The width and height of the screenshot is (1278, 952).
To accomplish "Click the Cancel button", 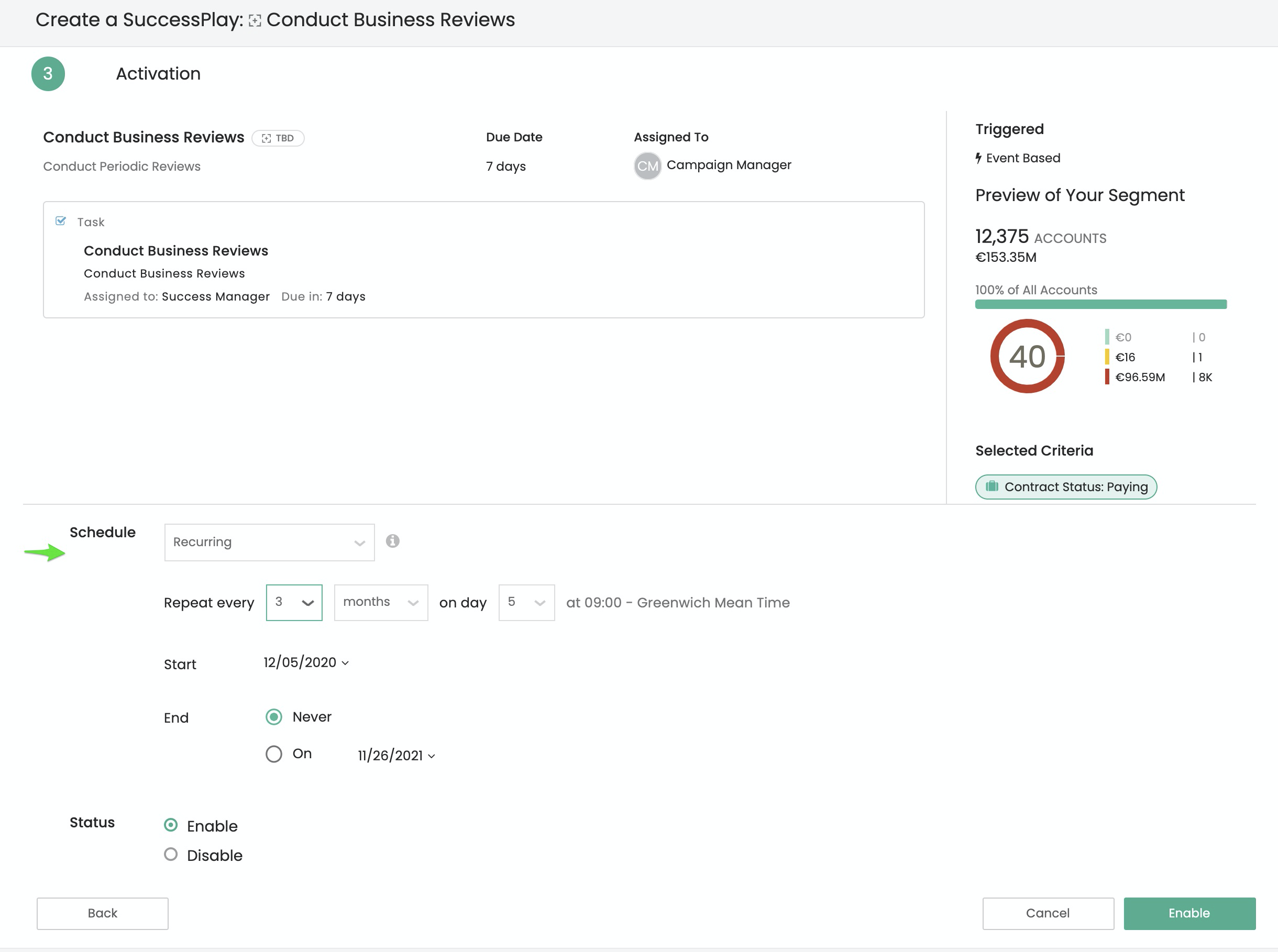I will click(x=1048, y=913).
